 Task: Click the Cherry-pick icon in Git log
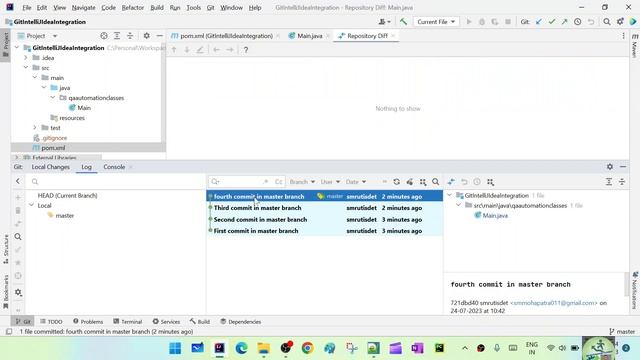409,182
